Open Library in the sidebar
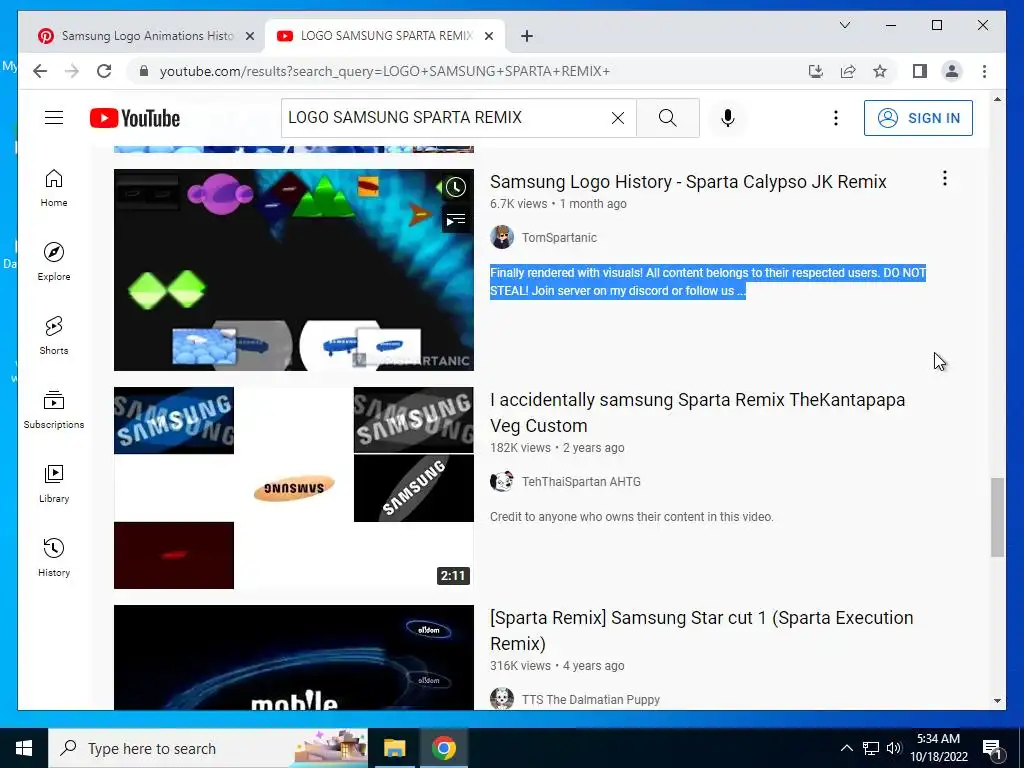1024x768 pixels. [x=54, y=483]
